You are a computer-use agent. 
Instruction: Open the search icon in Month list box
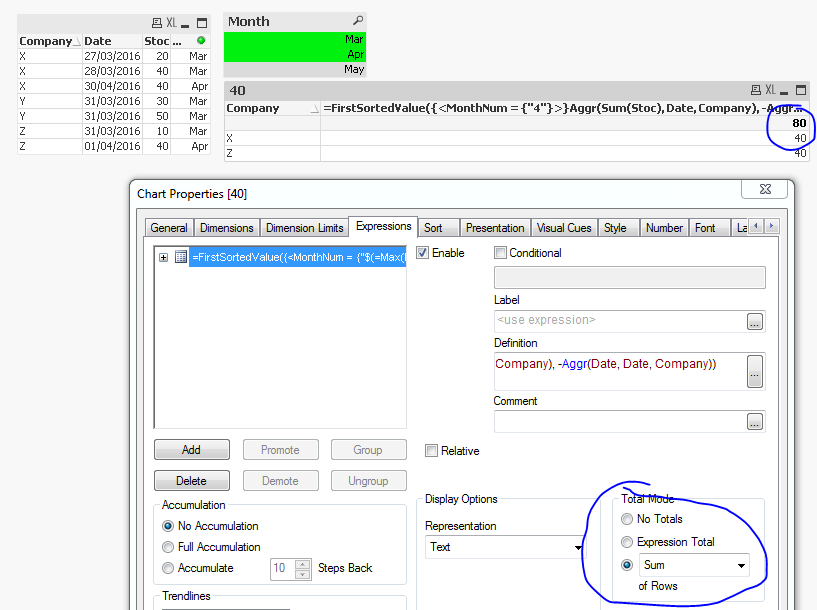(358, 21)
